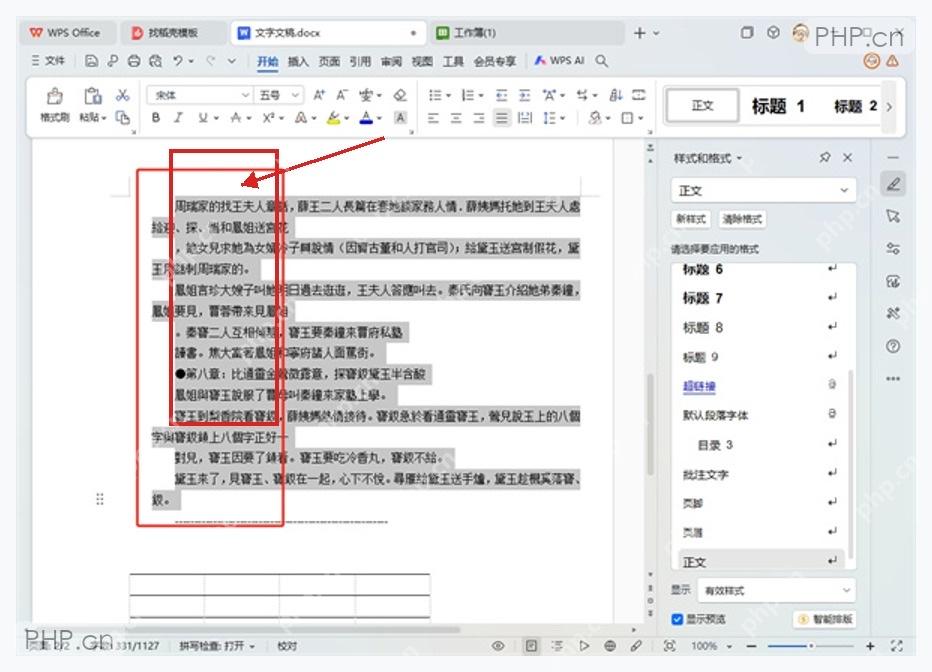This screenshot has width=932, height=672.
Task: Open the Borders dropdown arrow
Action: (641, 119)
